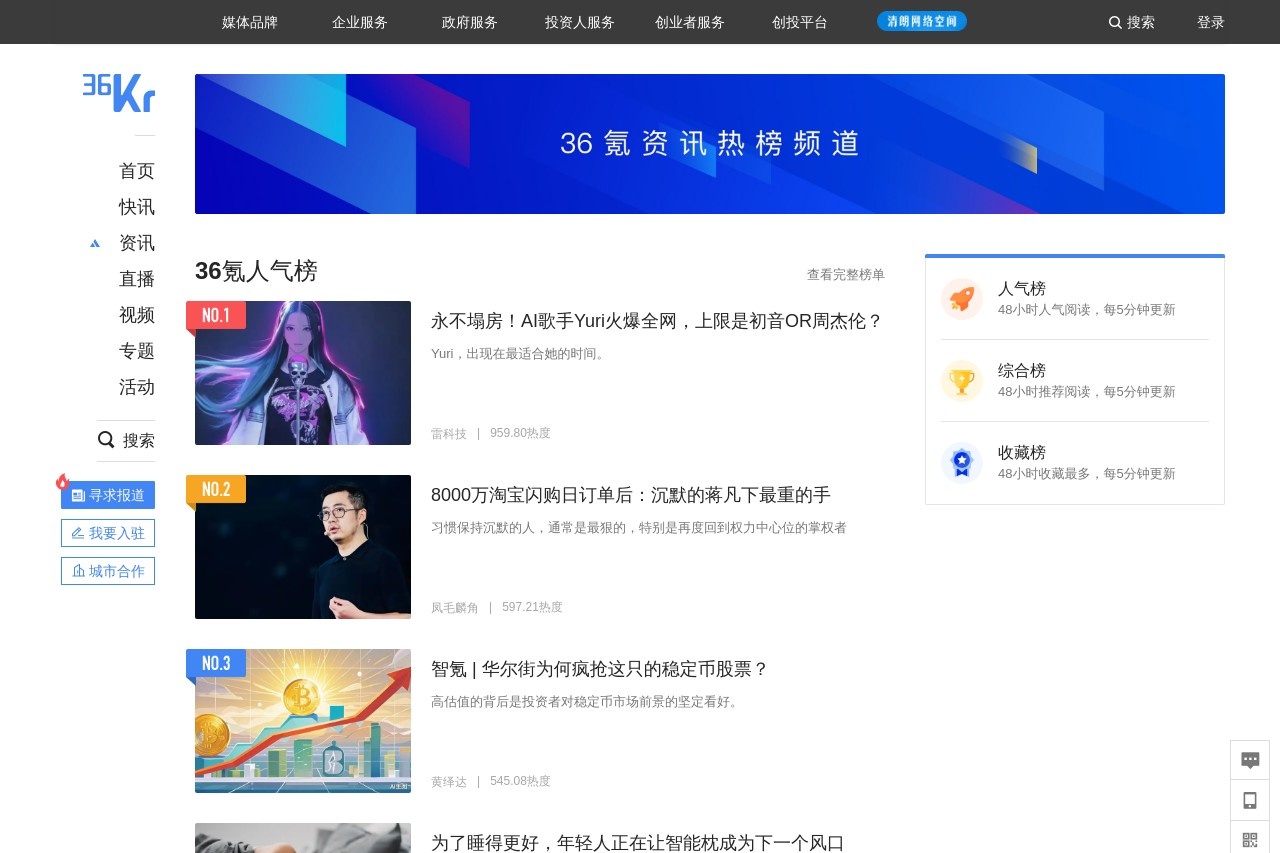Open 创业者服务 in top menu
Screen dimensions: 1280x853
[690, 22]
